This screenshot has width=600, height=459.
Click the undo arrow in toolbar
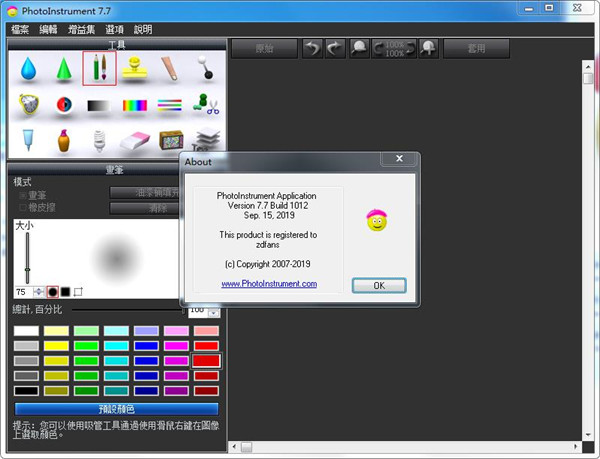tap(312, 49)
